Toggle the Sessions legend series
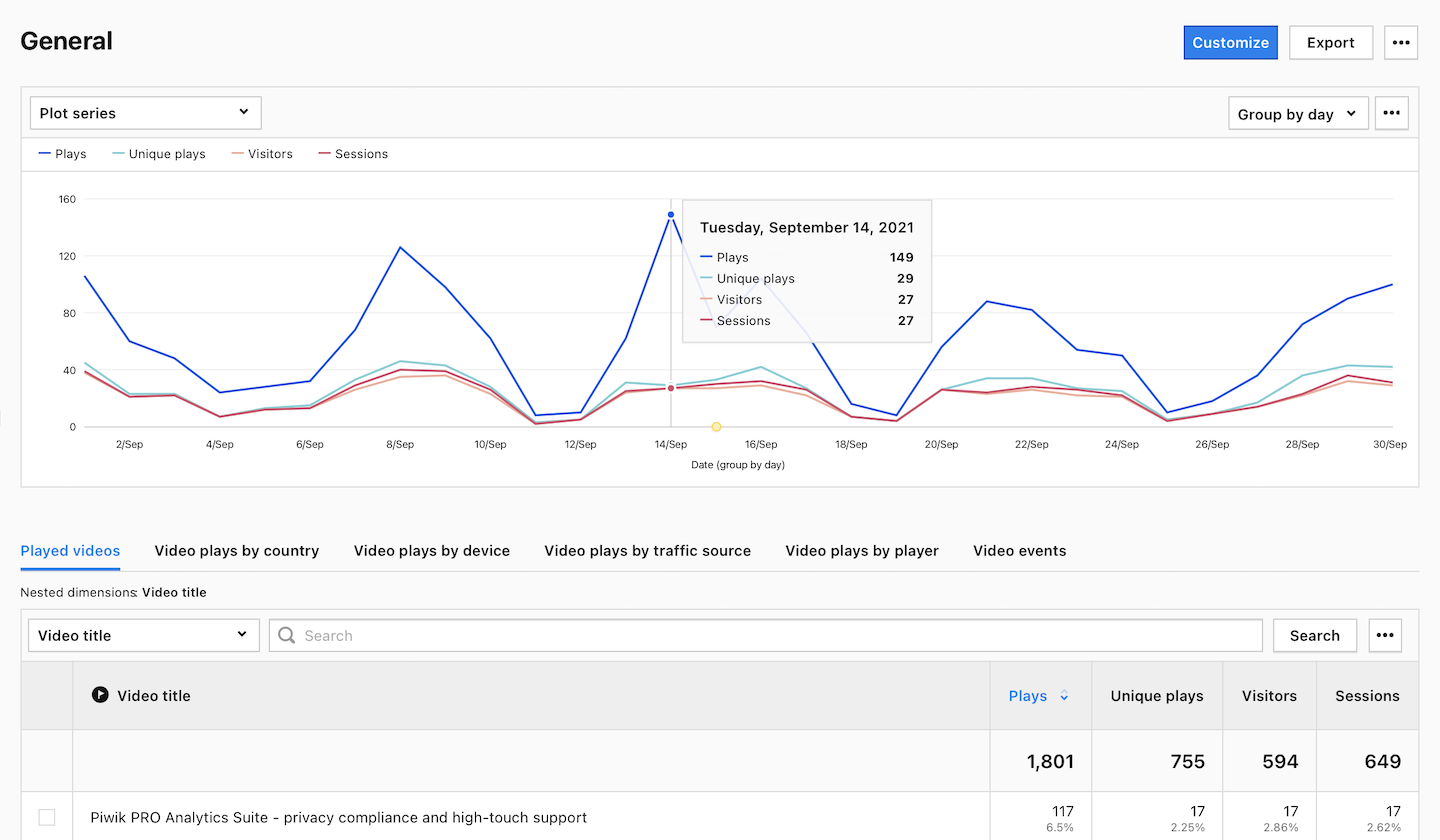This screenshot has height=840, width=1440. pos(352,154)
